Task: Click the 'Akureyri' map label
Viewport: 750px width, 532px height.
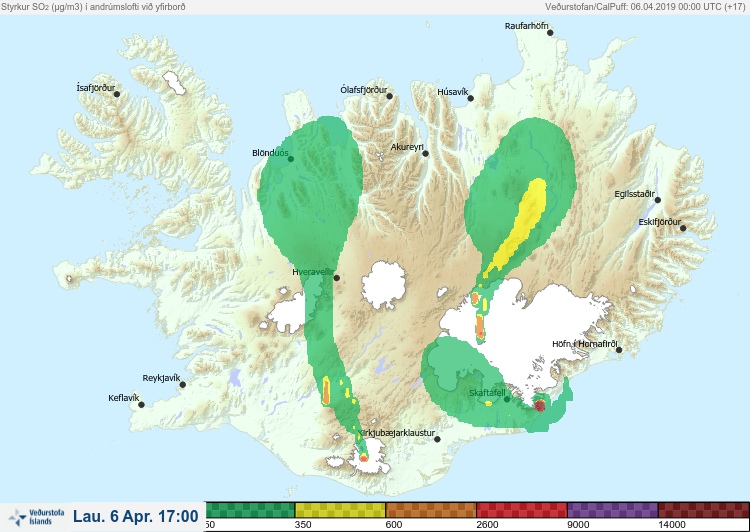Action: click(x=407, y=147)
